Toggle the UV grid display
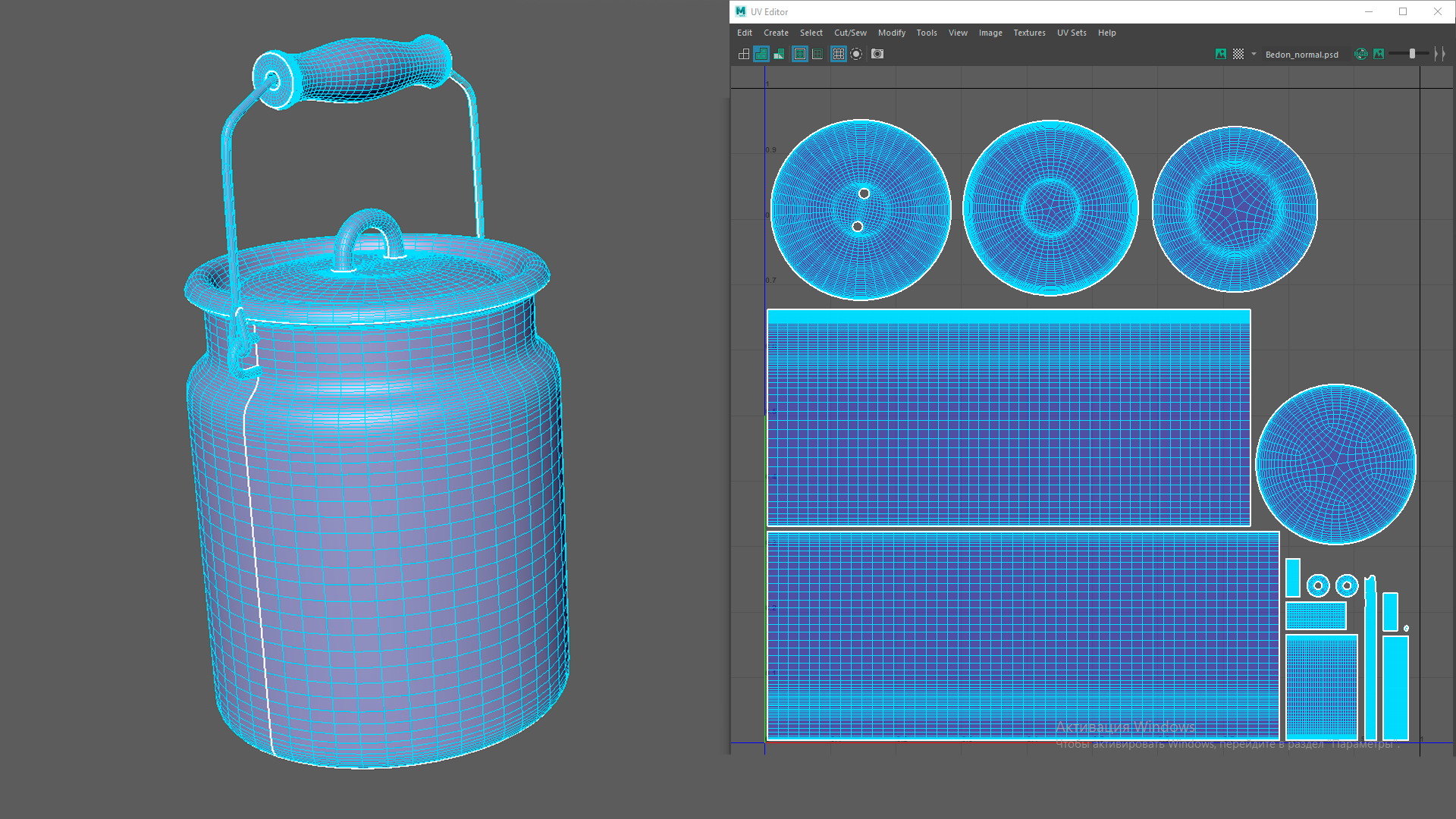The height and width of the screenshot is (819, 1456). (838, 54)
